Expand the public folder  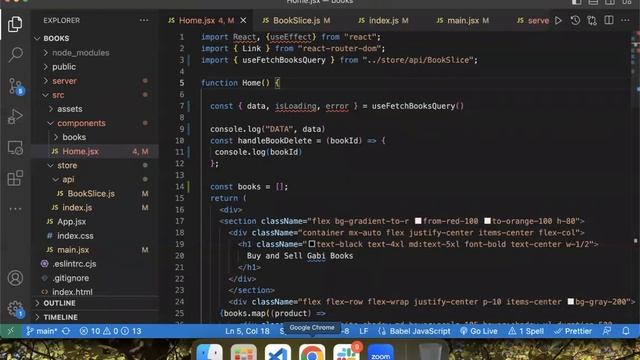coord(64,67)
